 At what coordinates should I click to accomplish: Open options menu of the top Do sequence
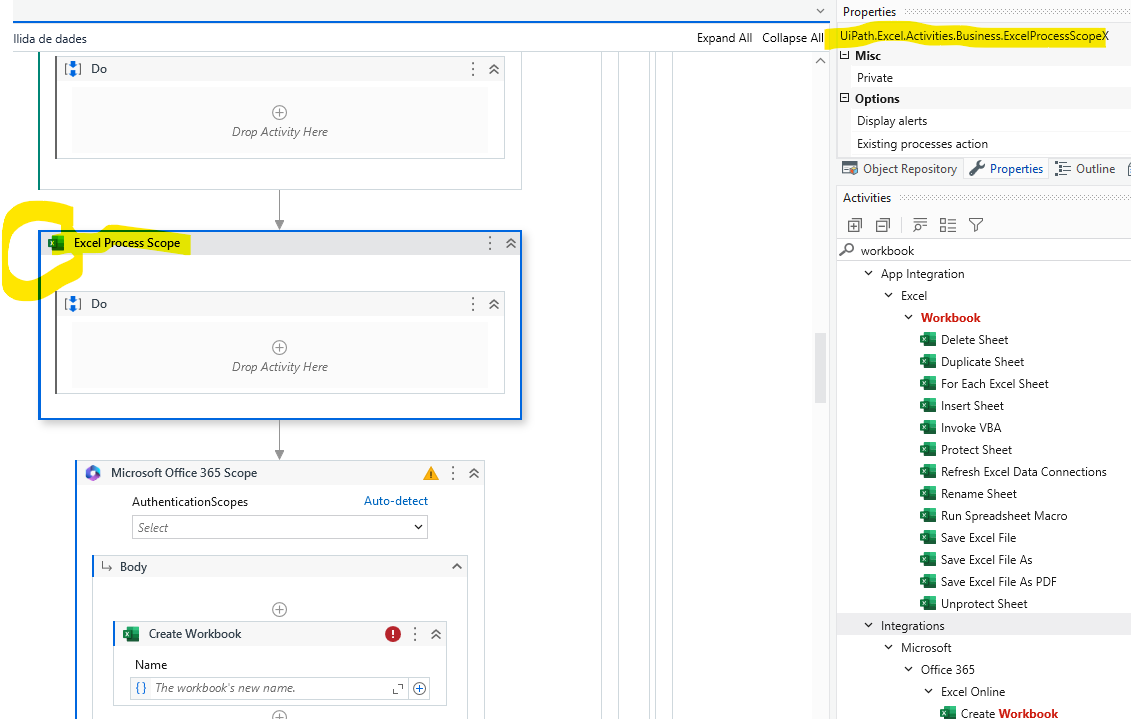(472, 69)
